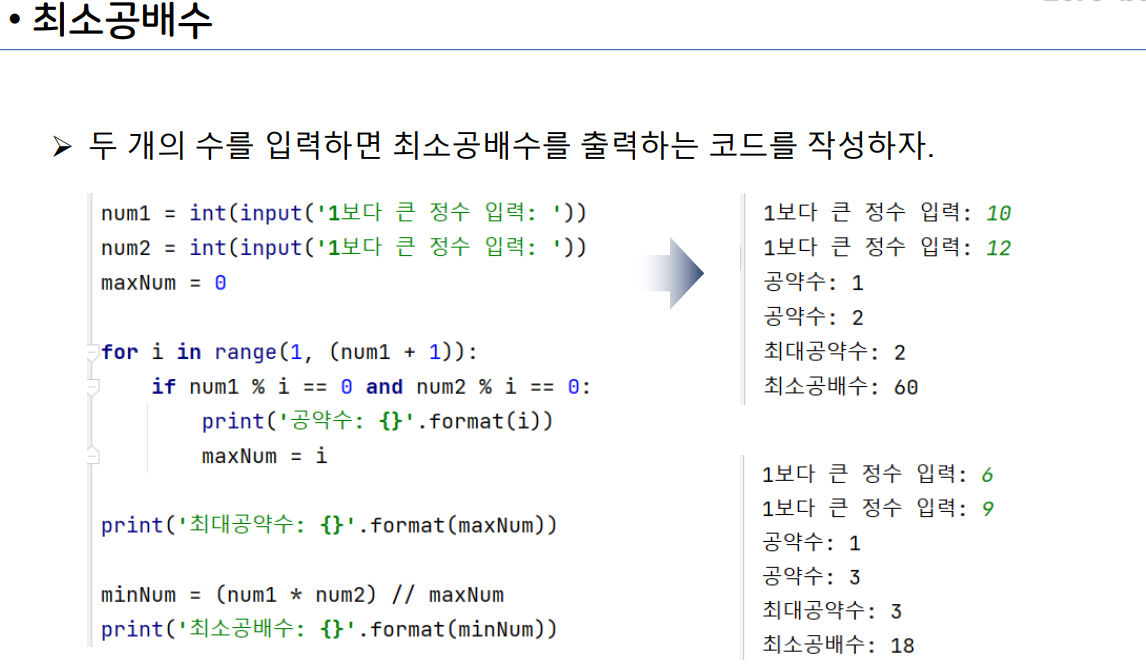Click the output line 공약수: 3
Viewport: 1146px width, 671px height.
point(811,577)
